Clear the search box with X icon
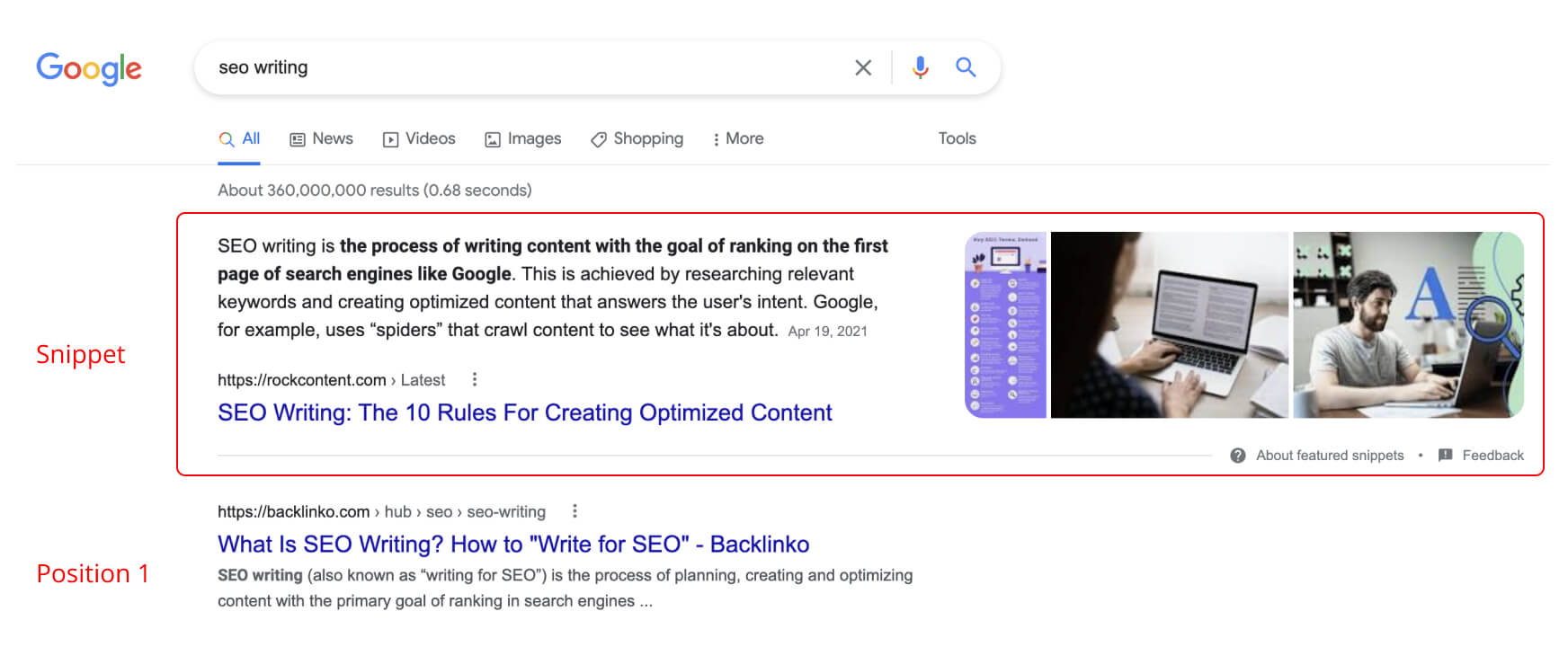This screenshot has width=1568, height=647. (x=863, y=67)
